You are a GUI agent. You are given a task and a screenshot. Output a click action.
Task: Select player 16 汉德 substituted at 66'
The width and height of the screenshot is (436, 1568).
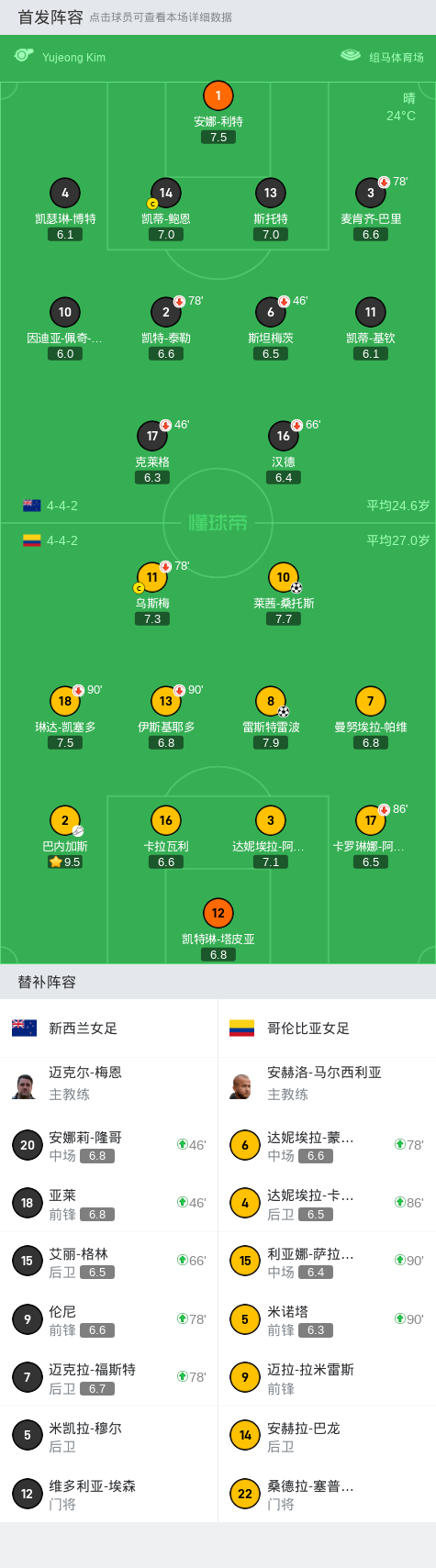click(x=284, y=436)
